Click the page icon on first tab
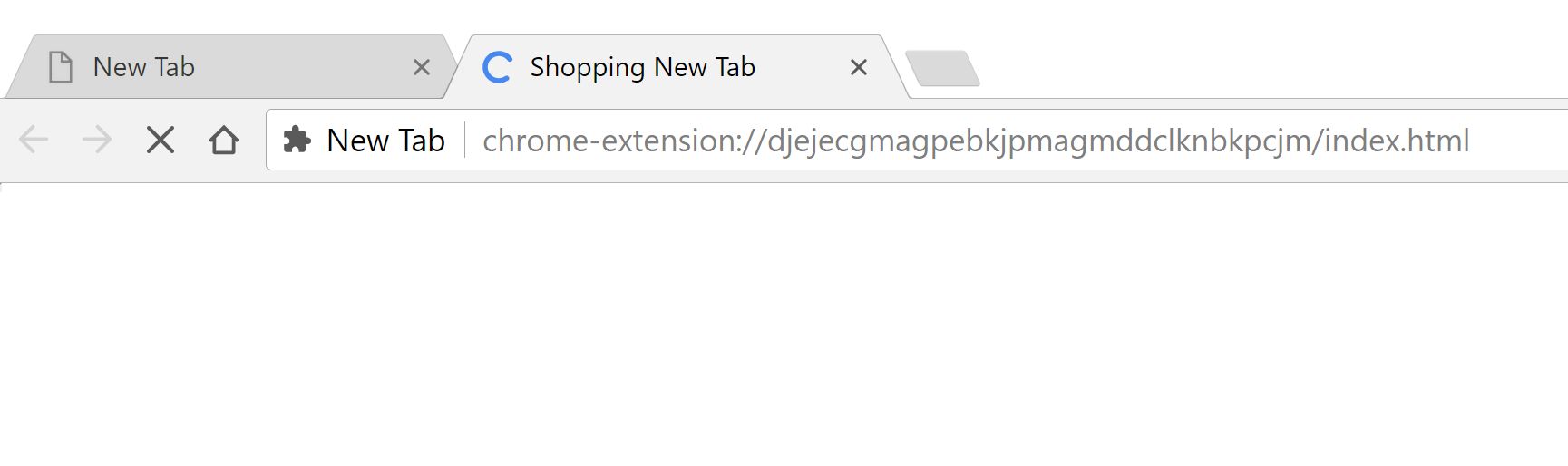Image resolution: width=1568 pixels, height=466 pixels. tap(61, 67)
